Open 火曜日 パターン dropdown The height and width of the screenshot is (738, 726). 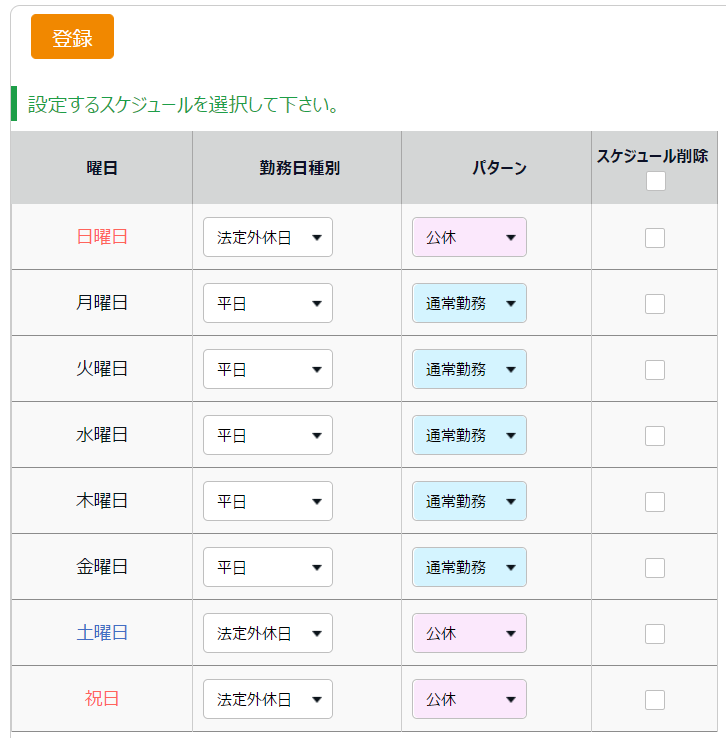[469, 369]
